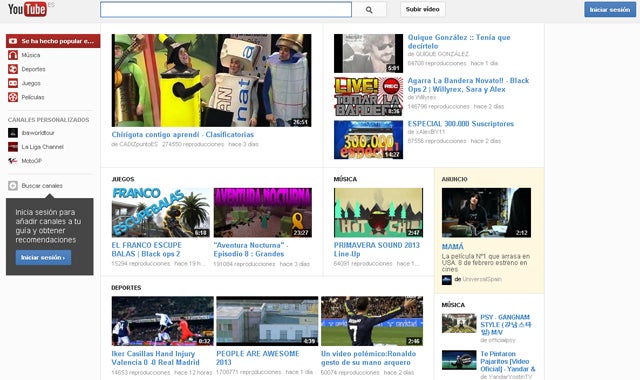Click 'Un video polémico: Ronaldo' title
This screenshot has height=380, width=640.
(369, 358)
